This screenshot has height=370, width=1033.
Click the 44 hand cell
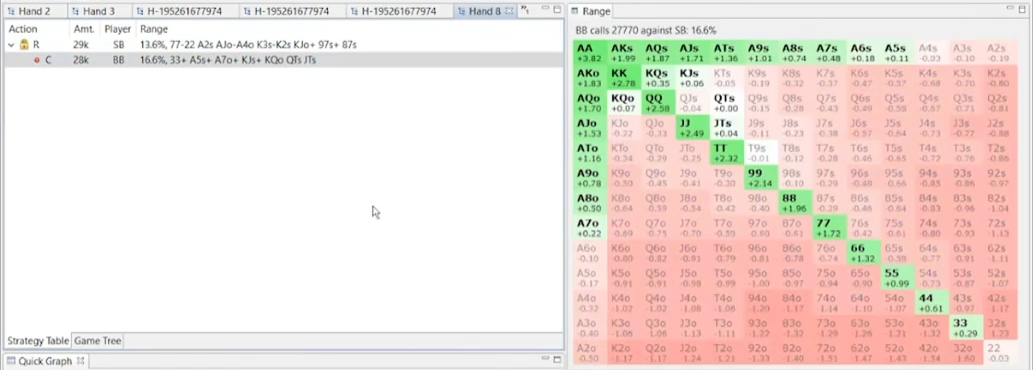932,303
